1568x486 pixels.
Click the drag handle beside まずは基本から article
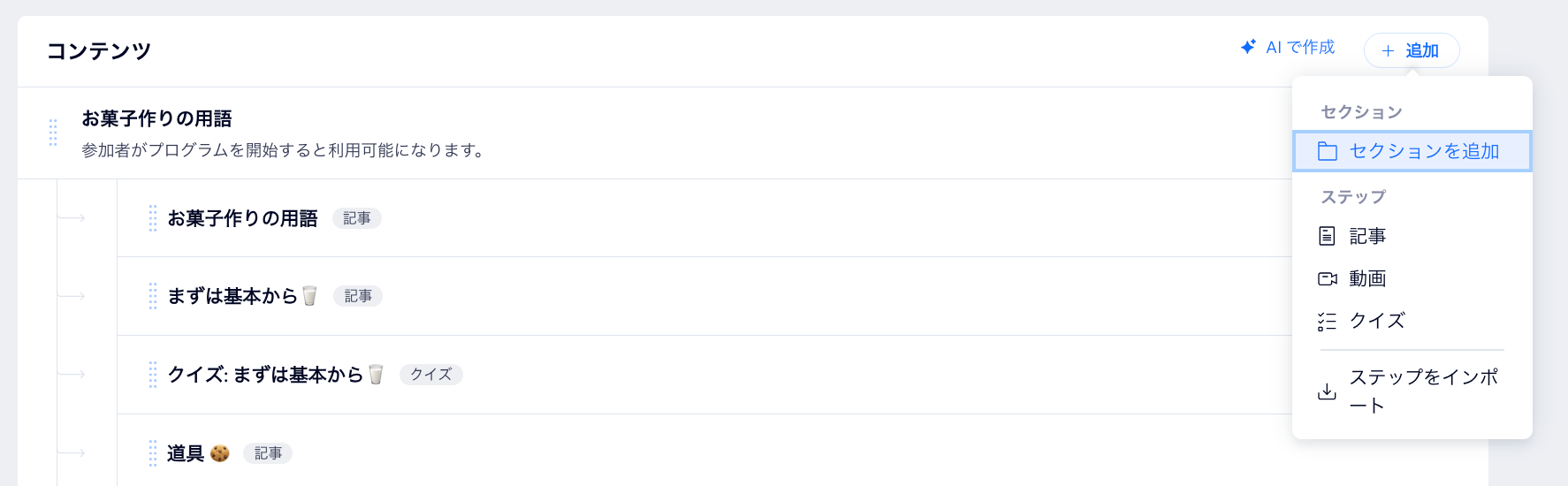coord(153,296)
